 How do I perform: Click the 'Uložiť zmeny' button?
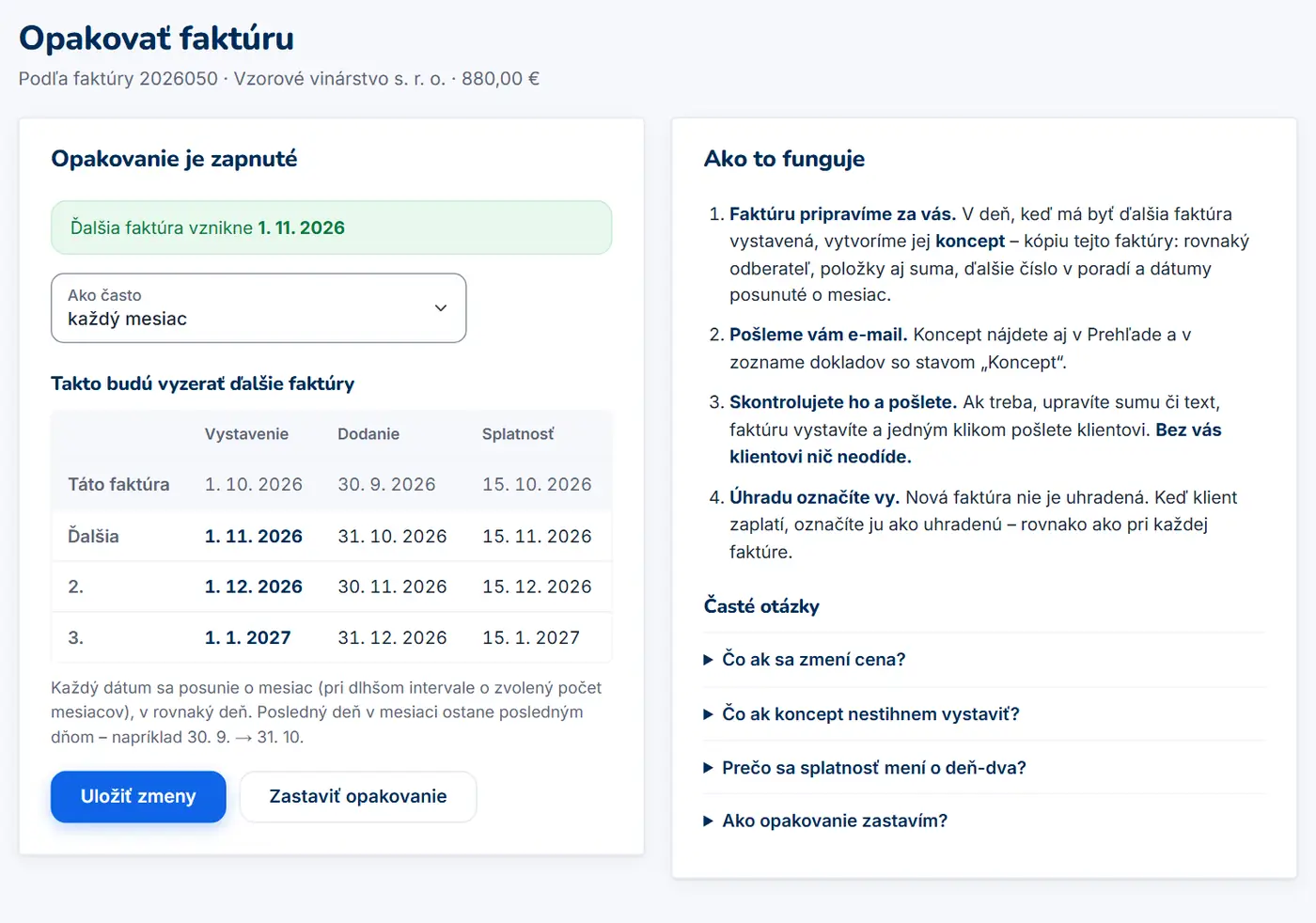pyautogui.click(x=138, y=797)
